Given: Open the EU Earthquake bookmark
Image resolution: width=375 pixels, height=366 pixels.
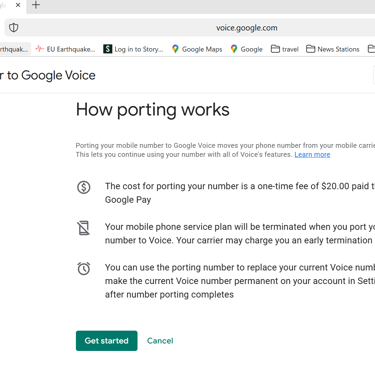Looking at the screenshot, I should [x=65, y=49].
